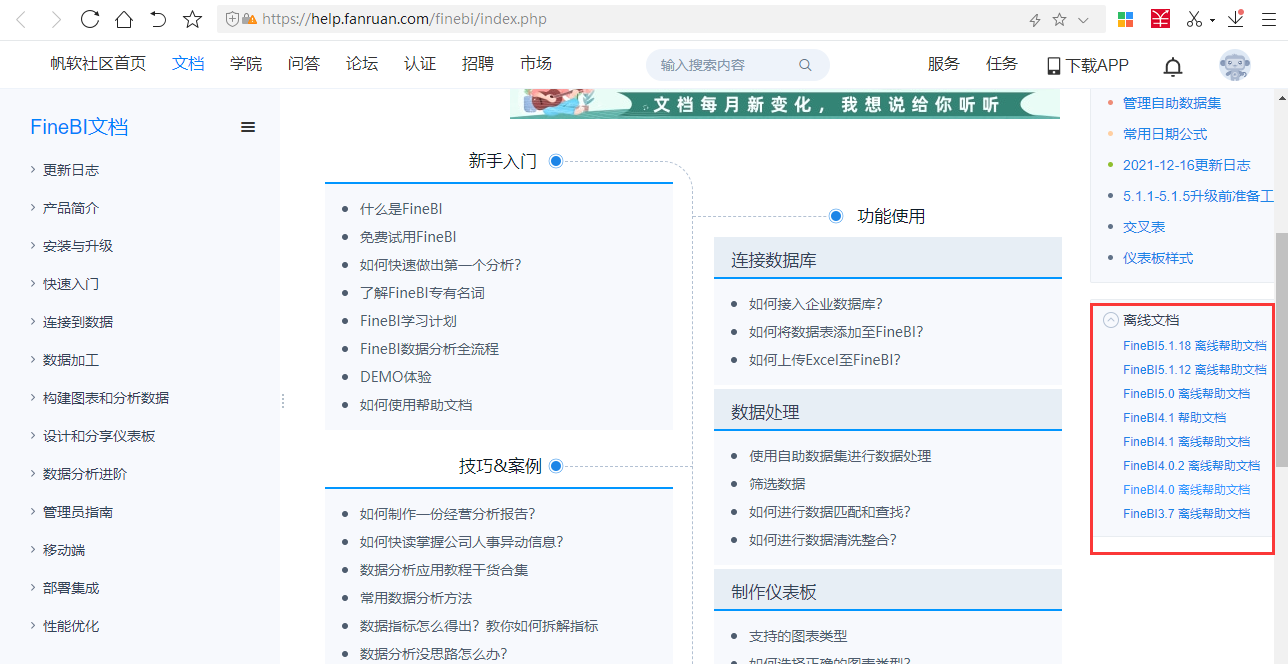Switch to the 学院 nav tab

(x=246, y=64)
